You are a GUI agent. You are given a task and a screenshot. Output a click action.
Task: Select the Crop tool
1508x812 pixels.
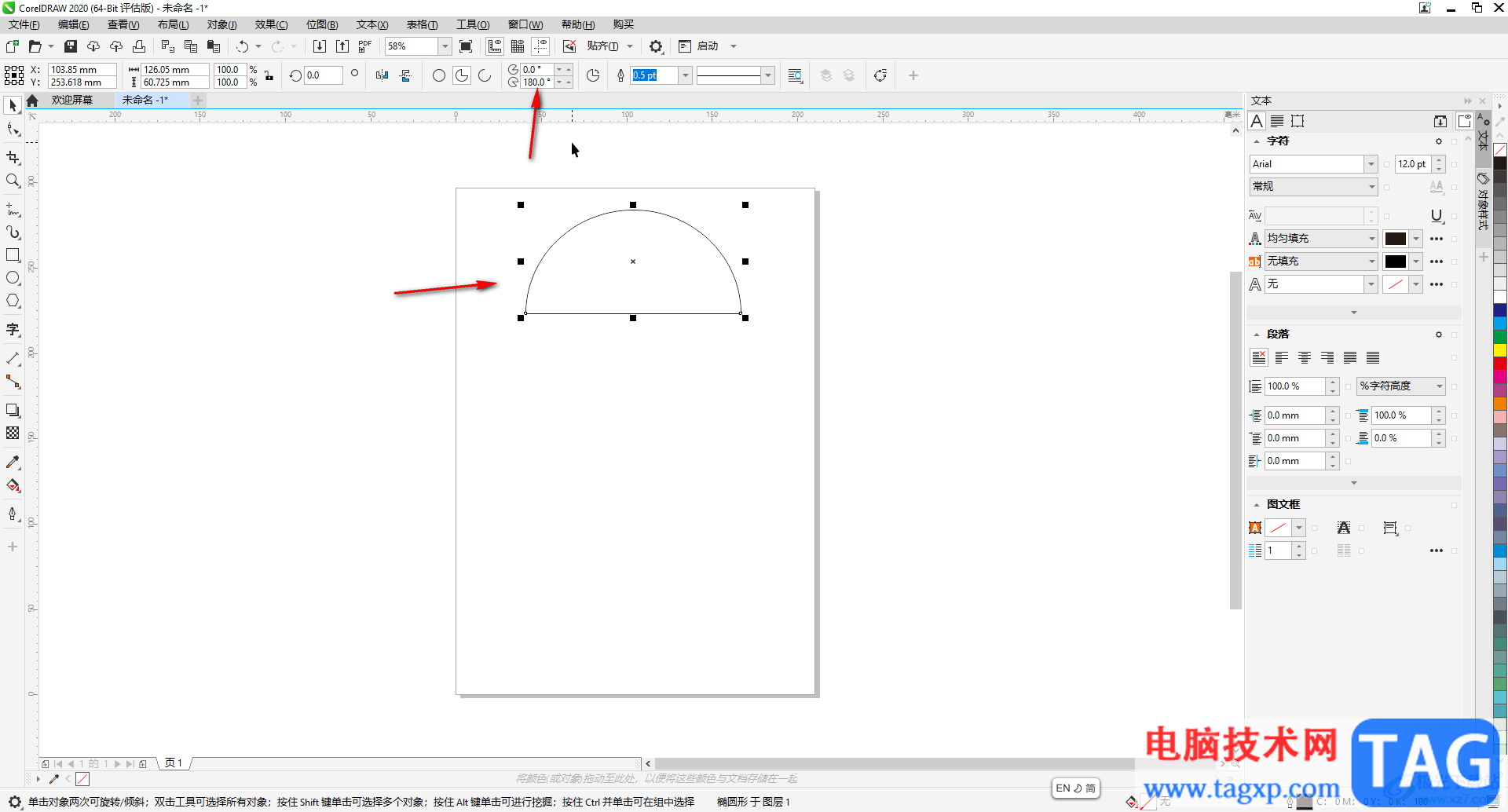[13, 158]
